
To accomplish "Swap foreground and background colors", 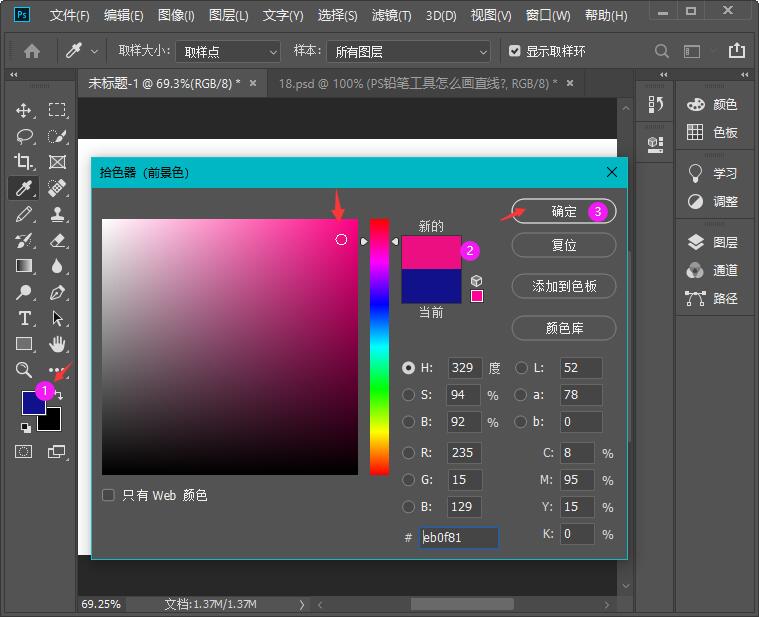I will [59, 395].
